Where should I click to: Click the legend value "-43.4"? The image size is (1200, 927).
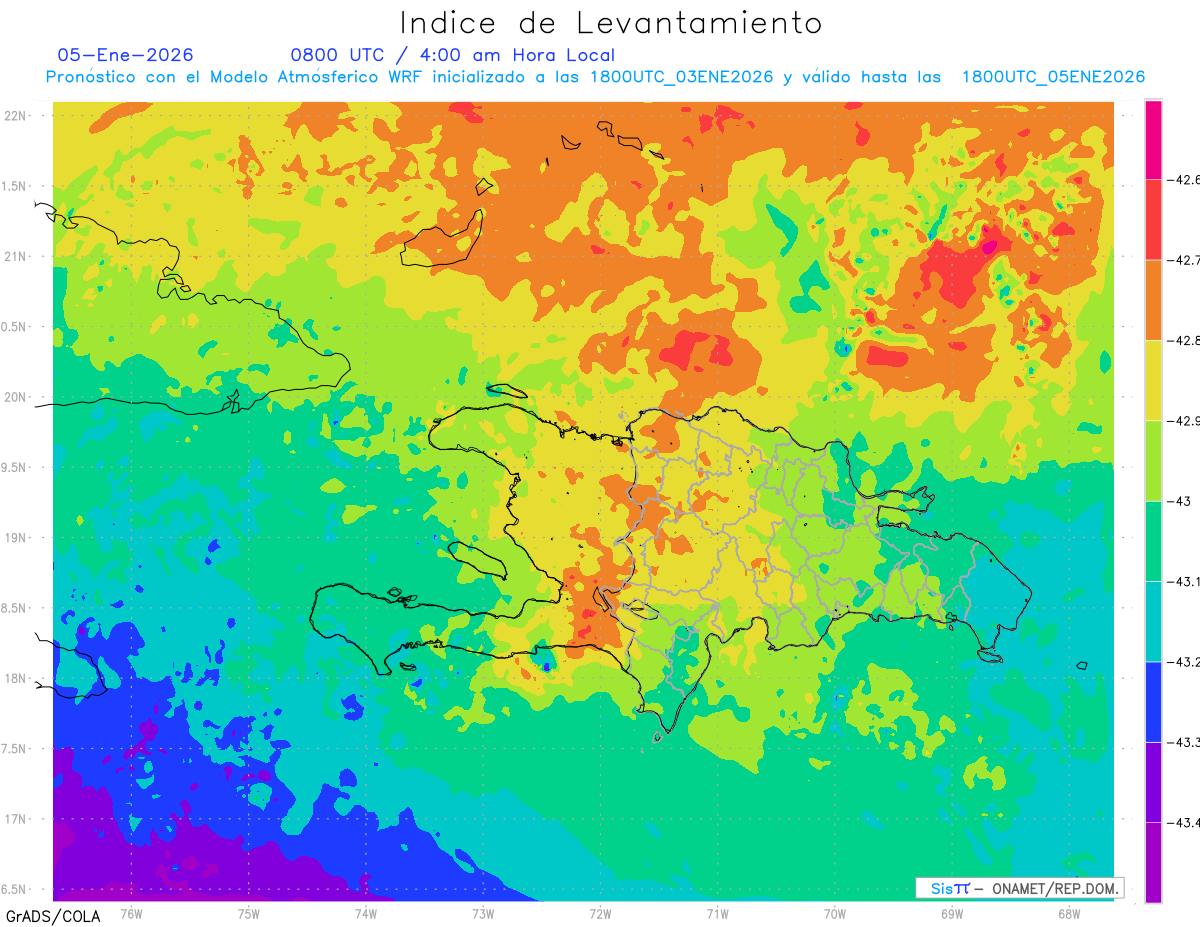click(x=1183, y=823)
